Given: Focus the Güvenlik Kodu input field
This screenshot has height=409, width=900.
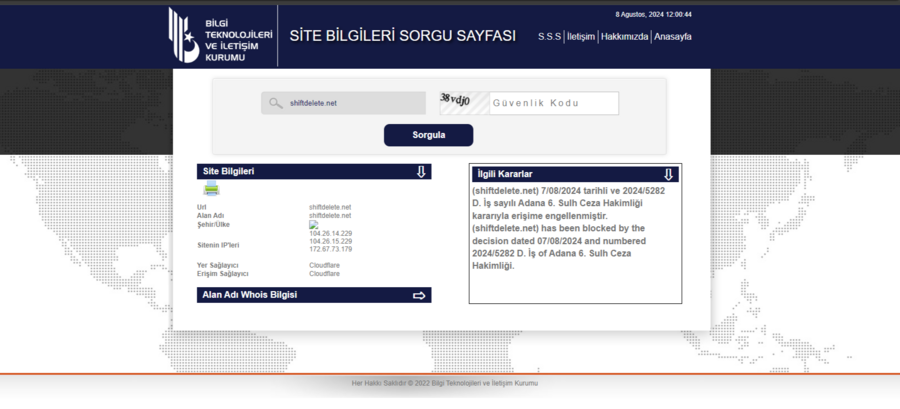Looking at the screenshot, I should tap(554, 103).
